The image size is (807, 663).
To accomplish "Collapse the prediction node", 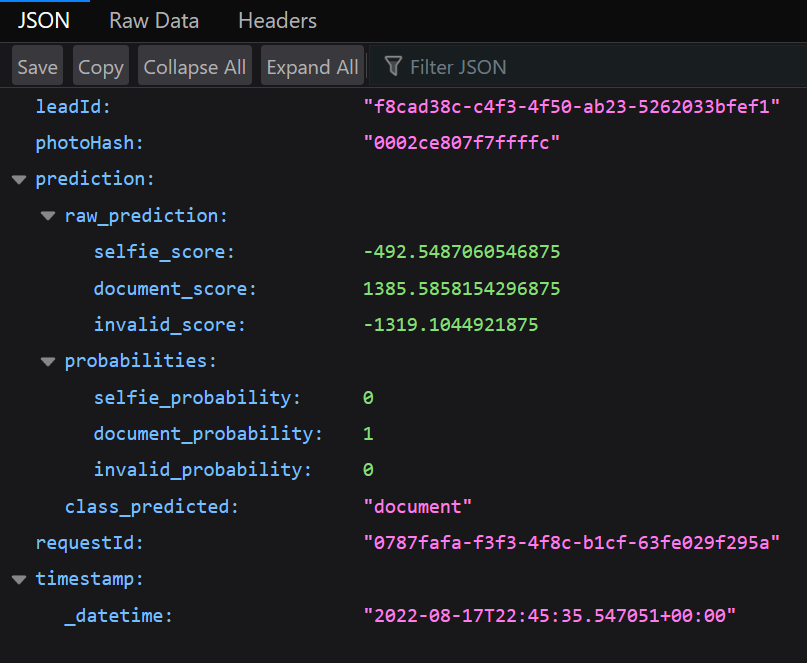I will point(18,180).
